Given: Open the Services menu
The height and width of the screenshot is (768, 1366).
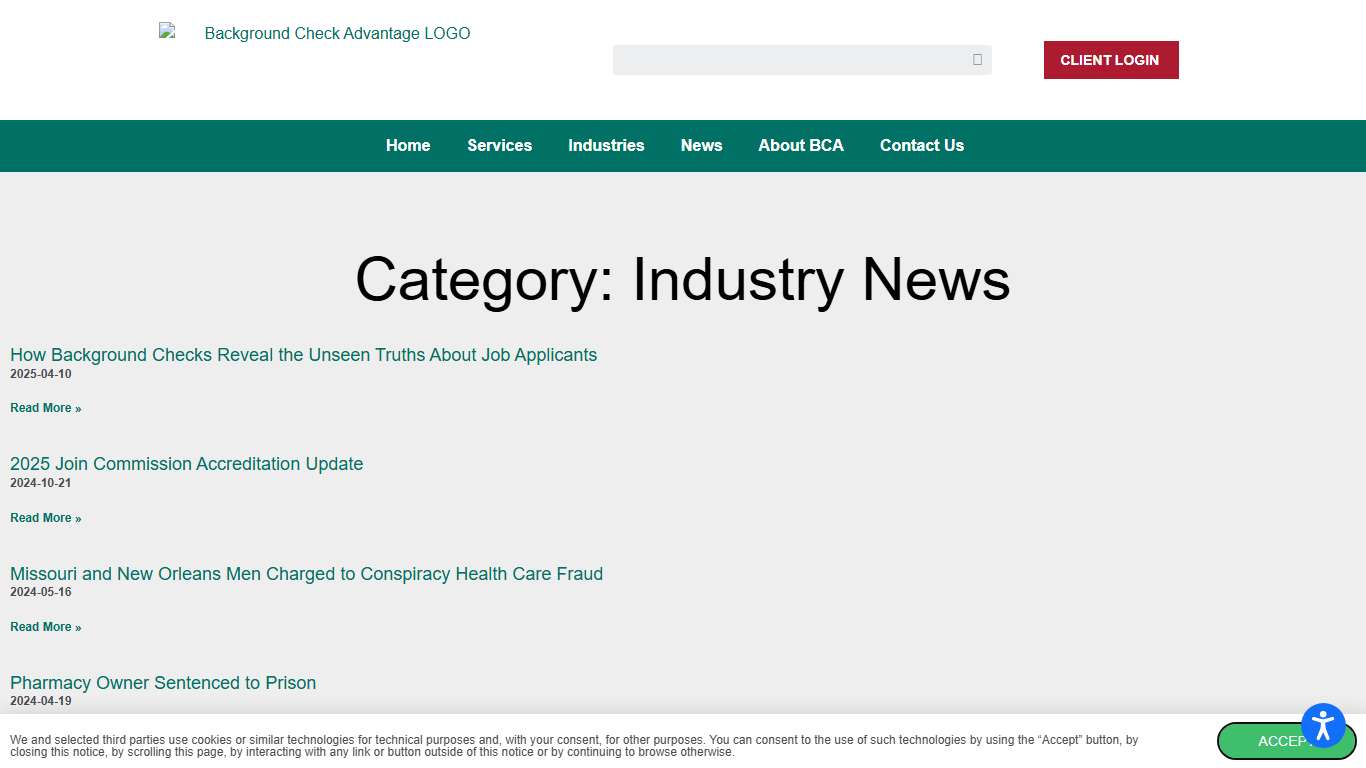Looking at the screenshot, I should pos(499,145).
